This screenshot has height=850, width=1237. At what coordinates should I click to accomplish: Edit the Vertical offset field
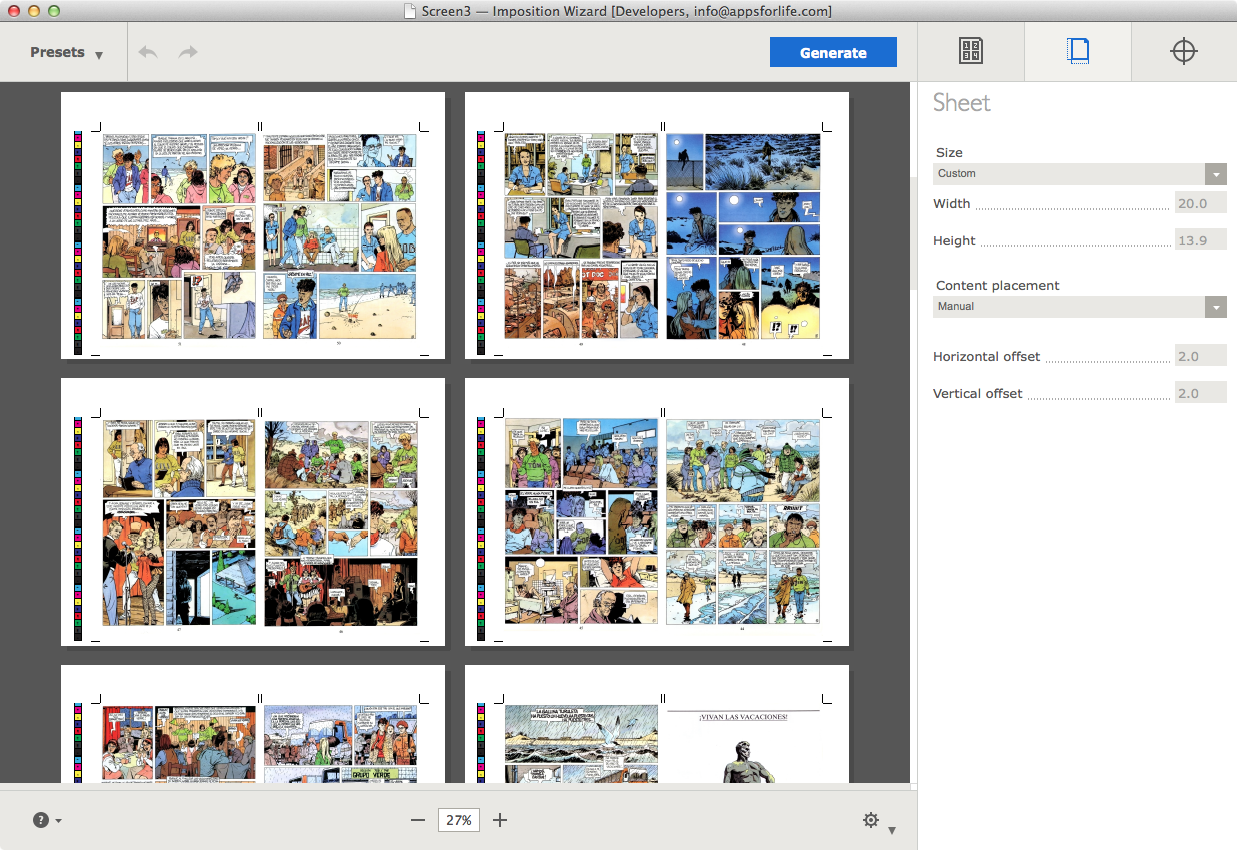(1200, 394)
